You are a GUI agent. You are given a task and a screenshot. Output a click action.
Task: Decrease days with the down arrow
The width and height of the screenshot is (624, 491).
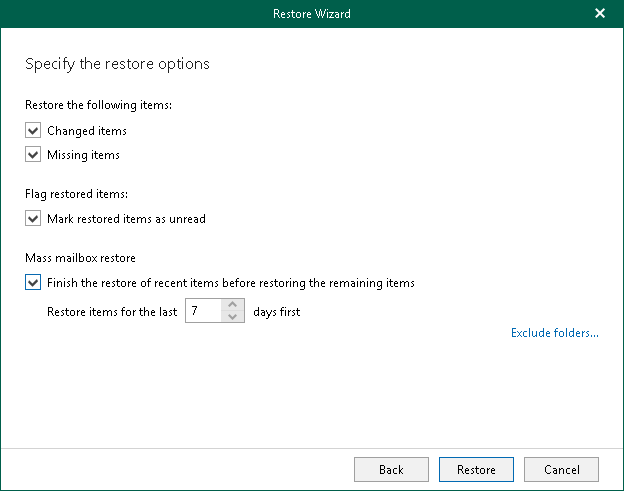tap(233, 317)
